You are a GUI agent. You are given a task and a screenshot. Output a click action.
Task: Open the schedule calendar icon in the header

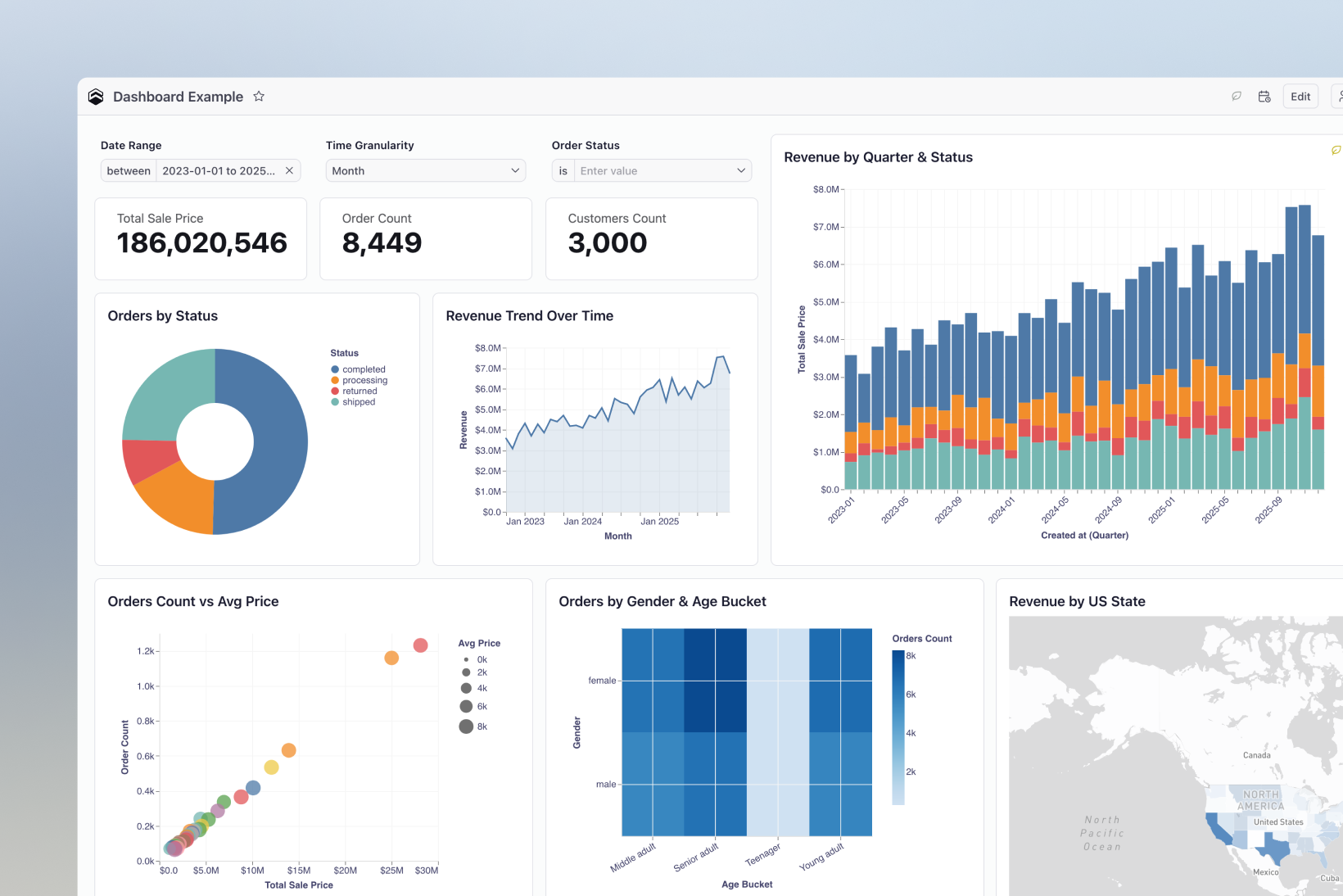coord(1264,97)
